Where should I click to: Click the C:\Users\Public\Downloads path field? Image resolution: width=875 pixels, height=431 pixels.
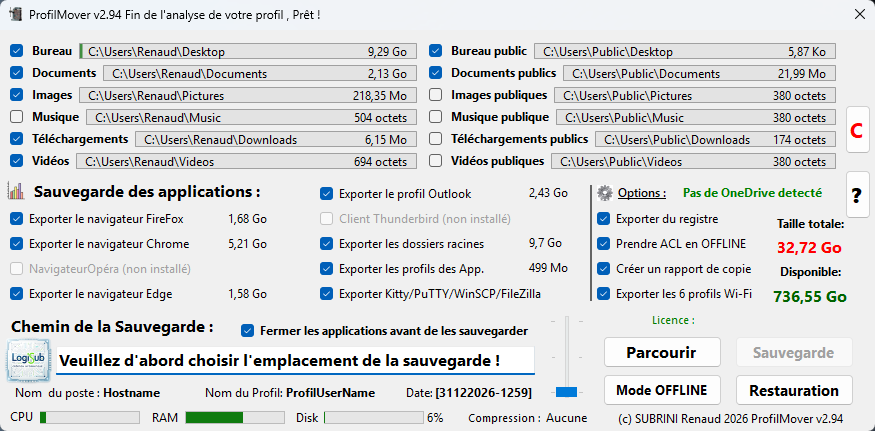click(715, 139)
